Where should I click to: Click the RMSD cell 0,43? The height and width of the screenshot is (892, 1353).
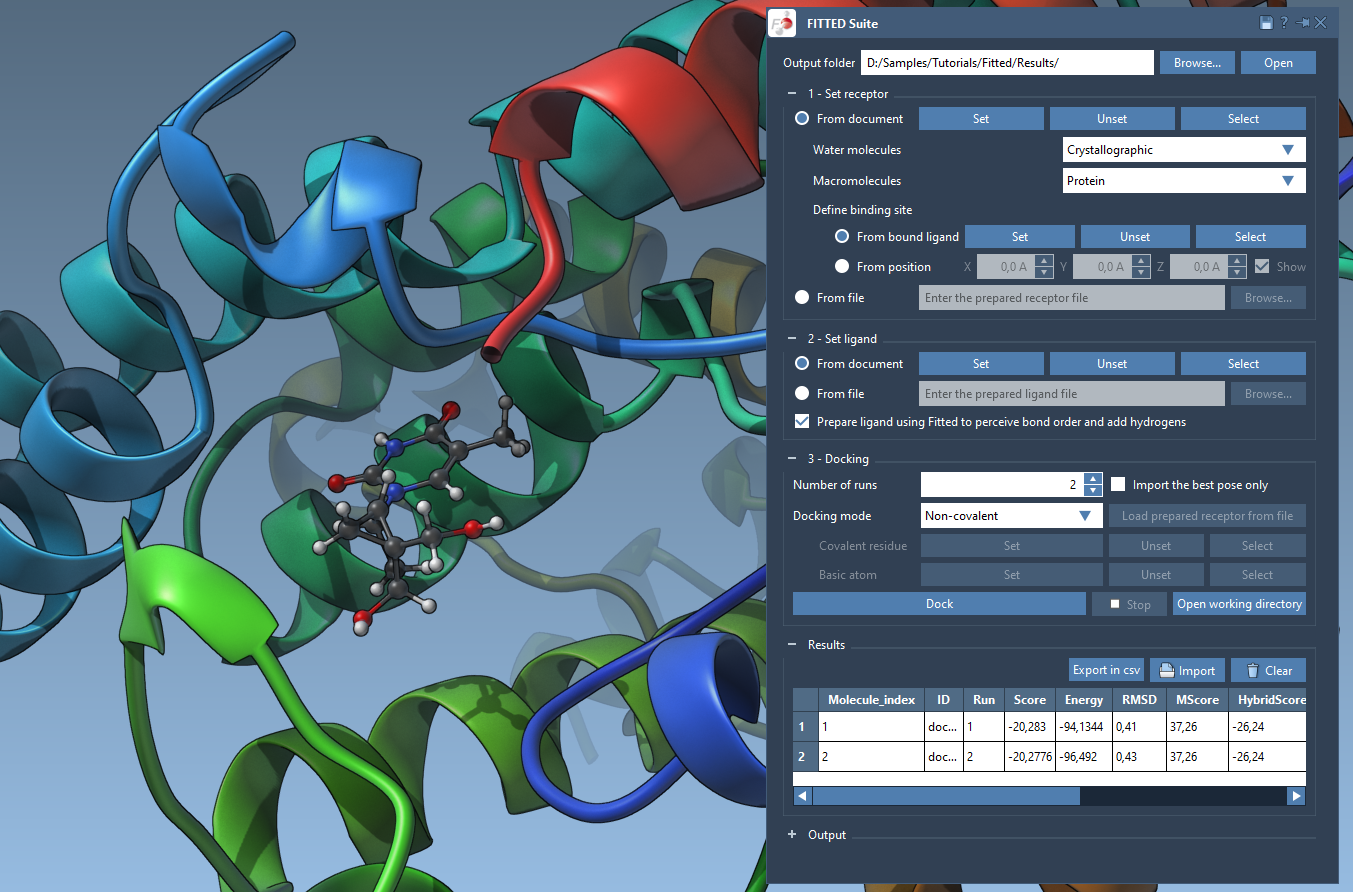[x=1137, y=757]
